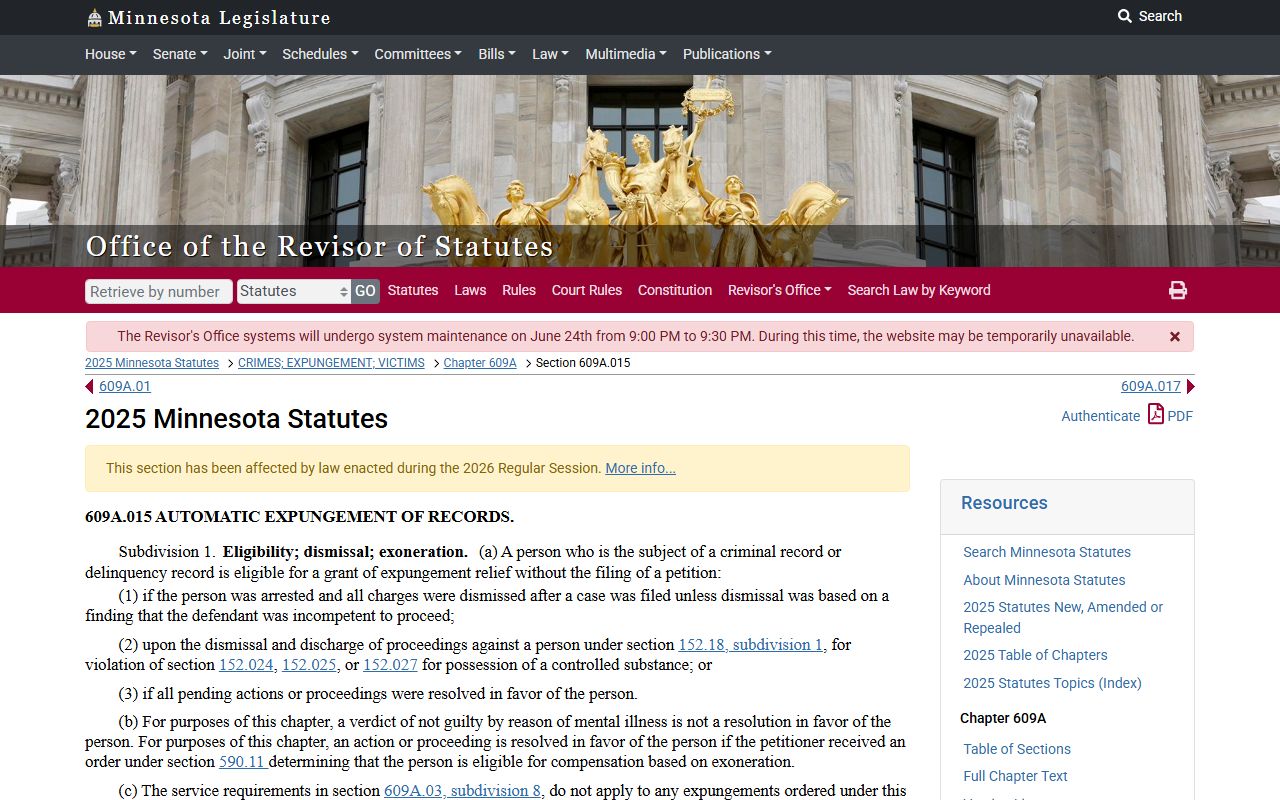This screenshot has width=1280, height=800.
Task: Click the PDF document icon
Action: coord(1156,414)
